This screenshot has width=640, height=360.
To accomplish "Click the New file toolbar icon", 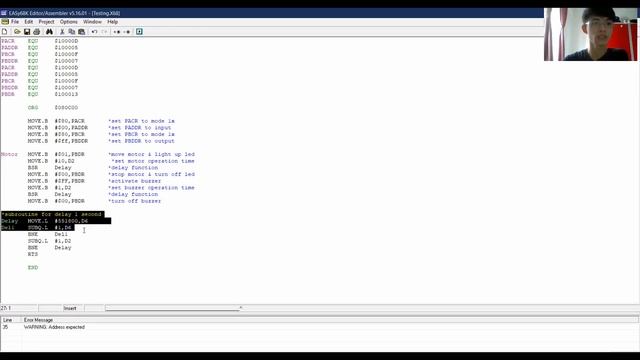I will coord(4,31).
